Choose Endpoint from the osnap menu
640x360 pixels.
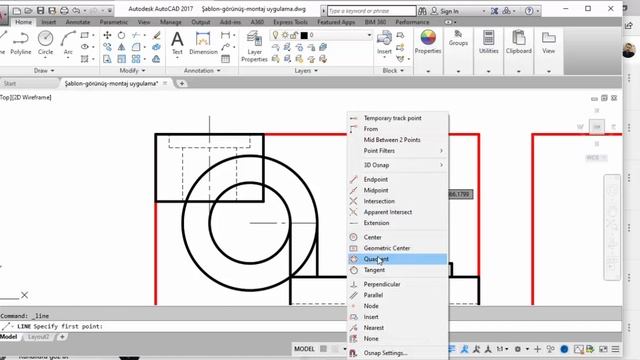[x=398, y=179]
